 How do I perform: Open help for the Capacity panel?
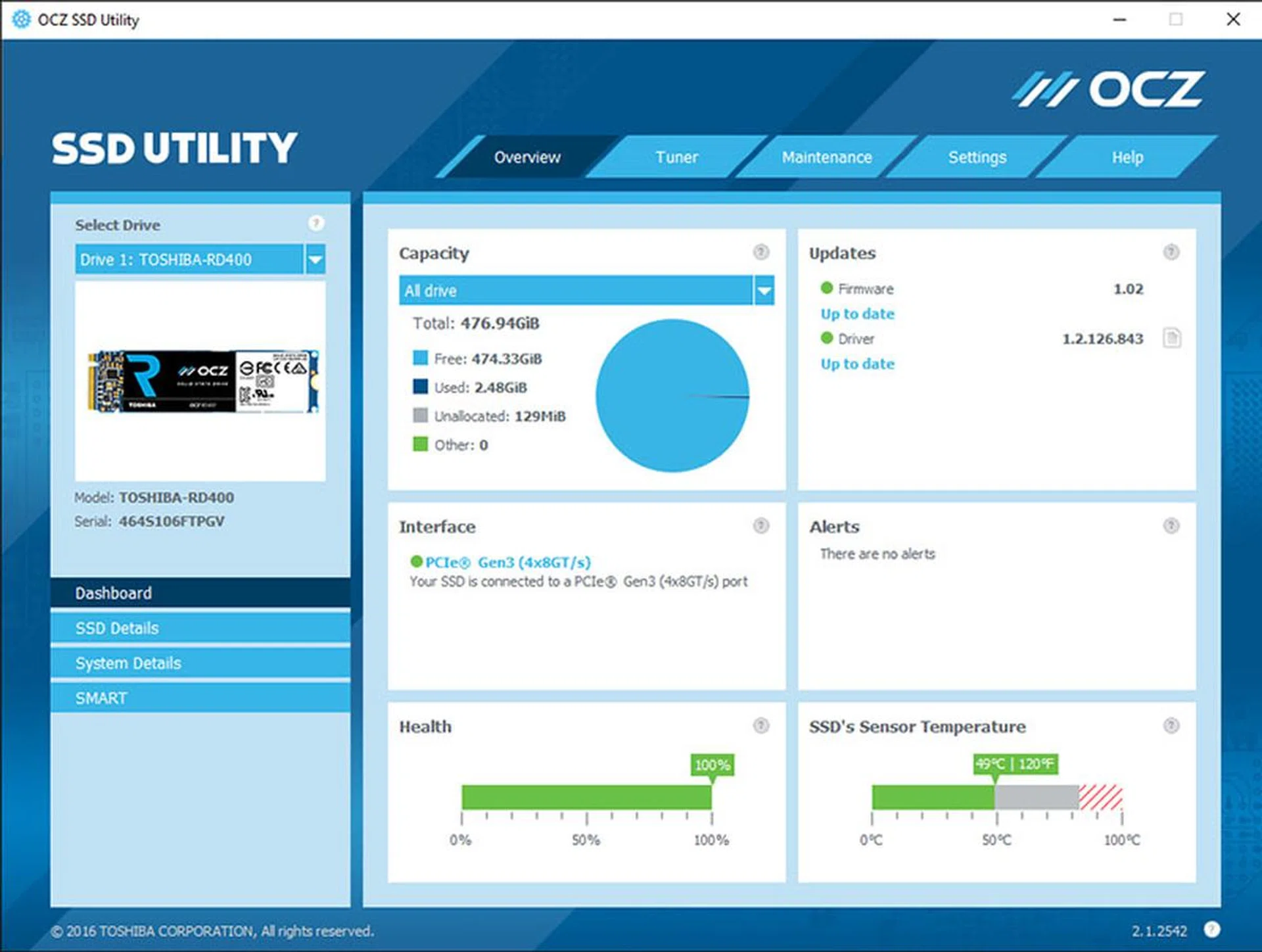click(x=761, y=252)
